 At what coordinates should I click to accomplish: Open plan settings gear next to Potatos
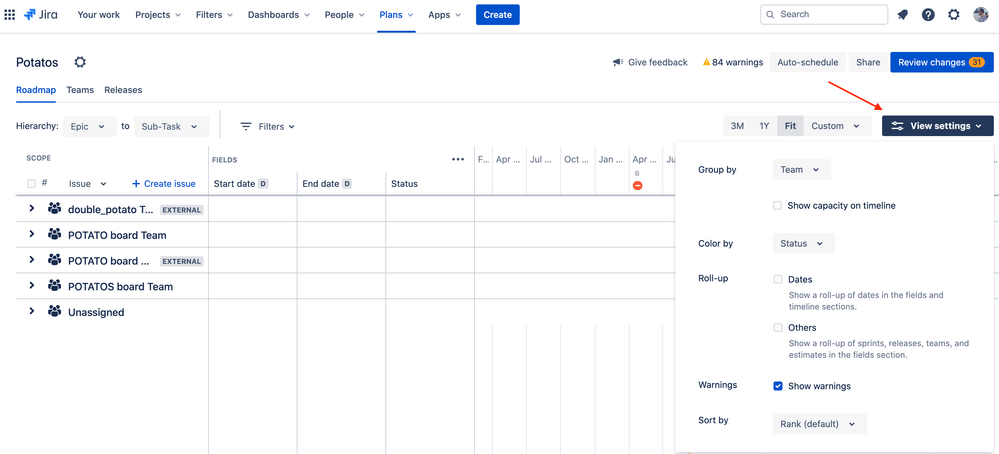tap(80, 62)
